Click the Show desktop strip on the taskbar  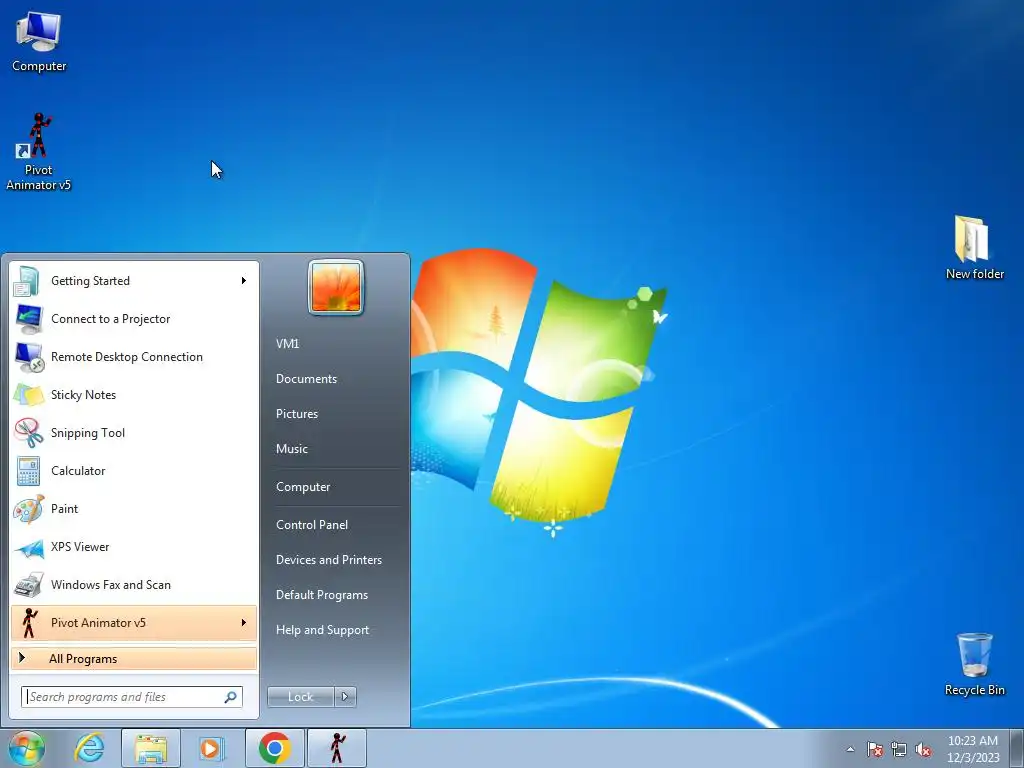pyautogui.click(x=1016, y=748)
